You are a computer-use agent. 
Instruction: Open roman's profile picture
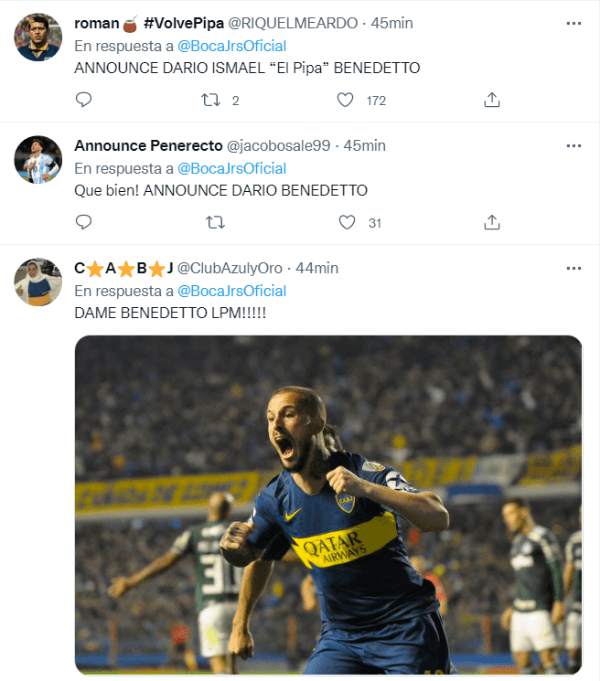[38, 38]
